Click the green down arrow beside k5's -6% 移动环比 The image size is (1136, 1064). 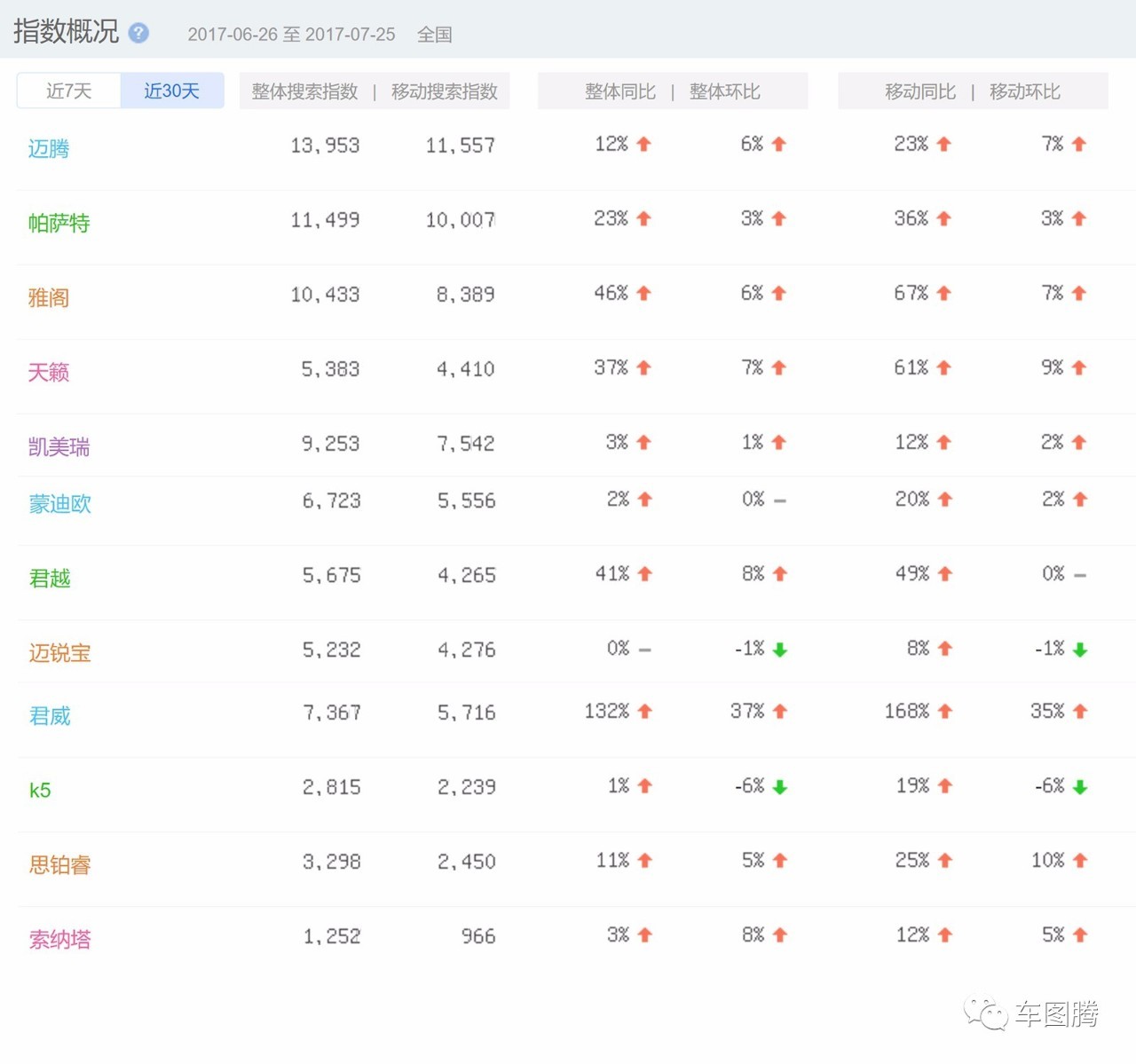pyautogui.click(x=1079, y=785)
